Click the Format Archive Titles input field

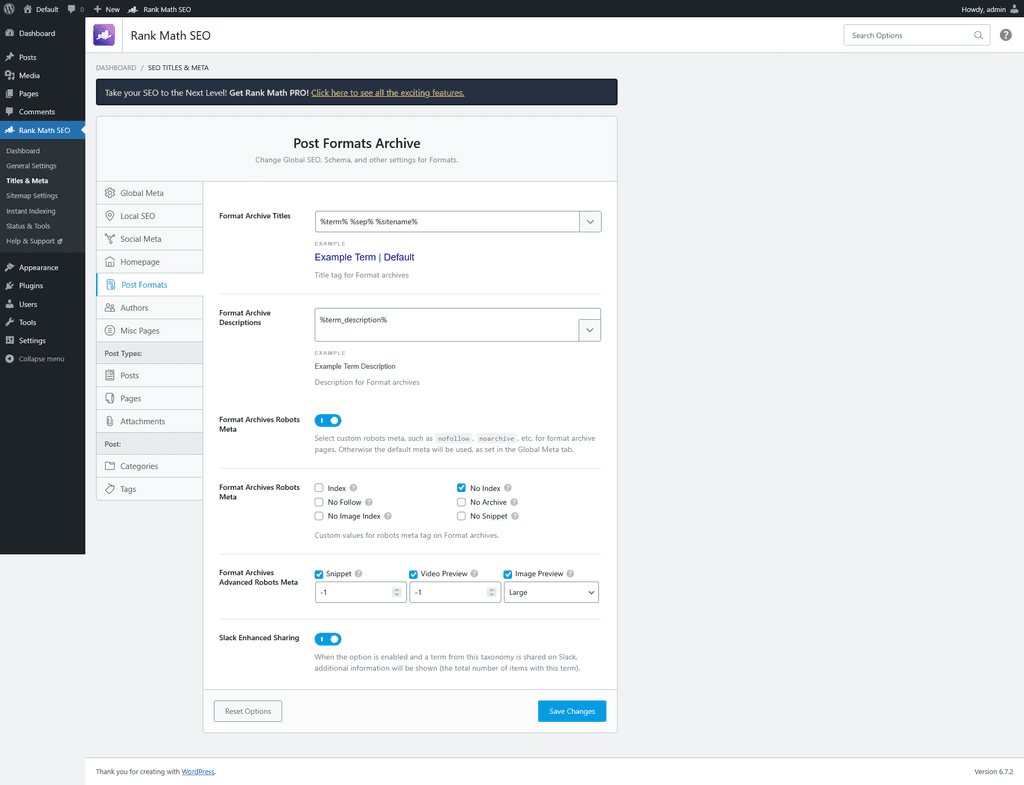[x=447, y=221]
